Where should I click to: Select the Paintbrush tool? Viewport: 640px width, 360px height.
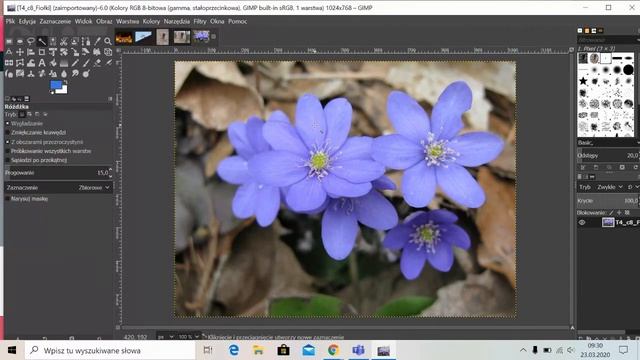click(86, 63)
